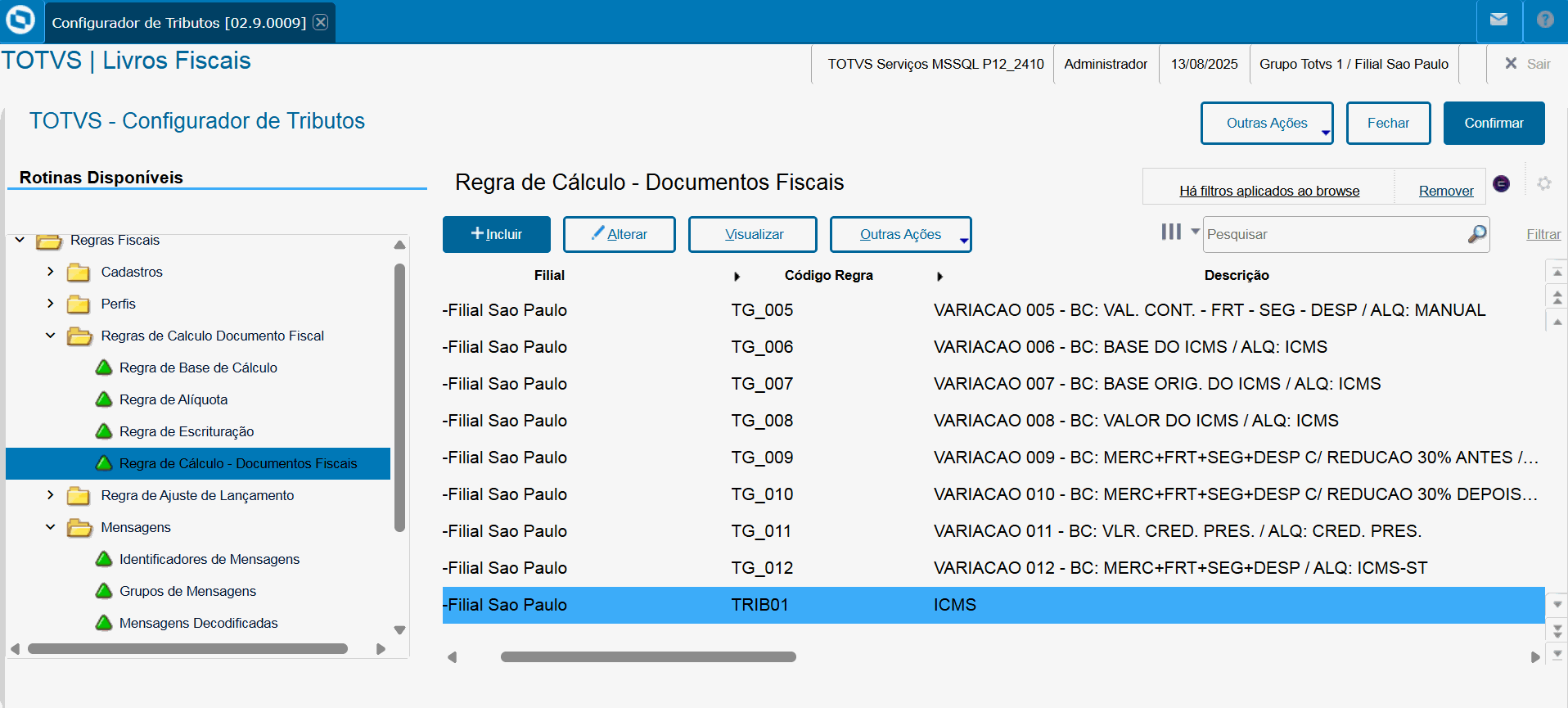Viewport: 1568px width, 708px height.
Task: Click the Cadastros folder icon
Action: click(x=79, y=272)
